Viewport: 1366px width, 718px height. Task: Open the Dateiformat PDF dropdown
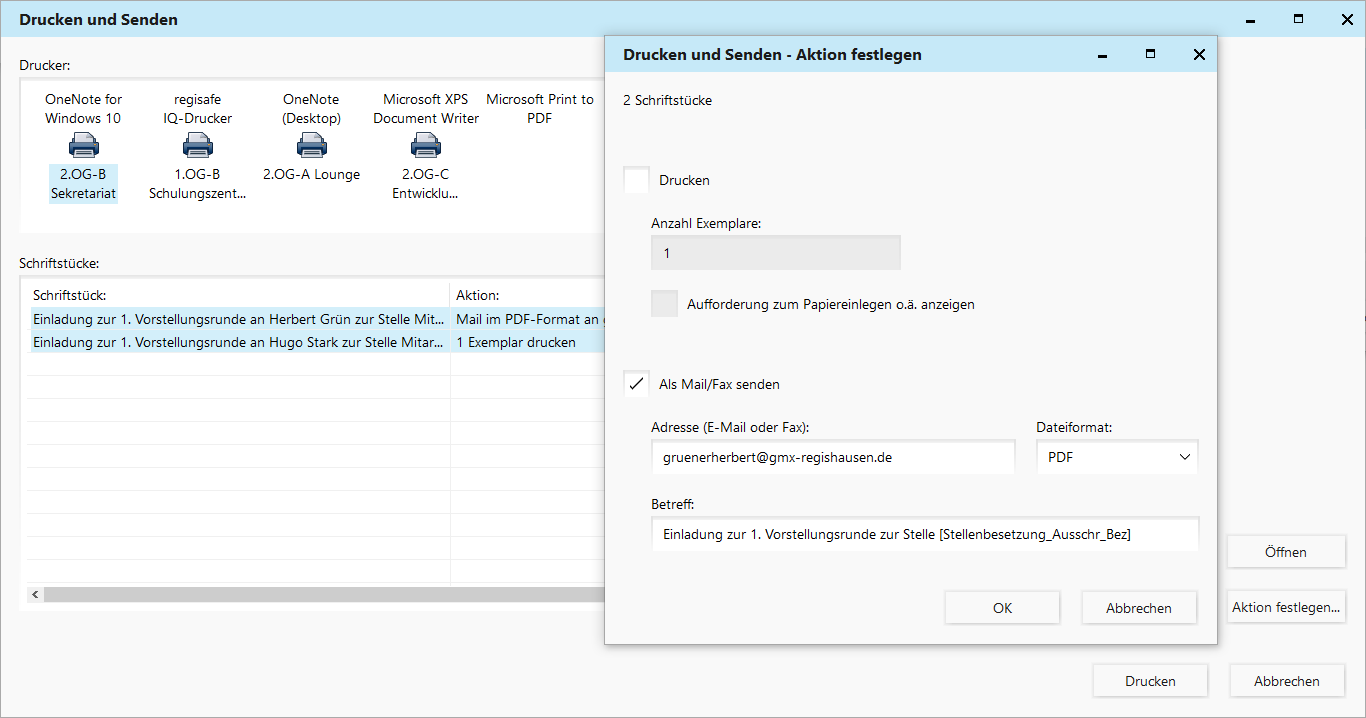tap(1117, 457)
